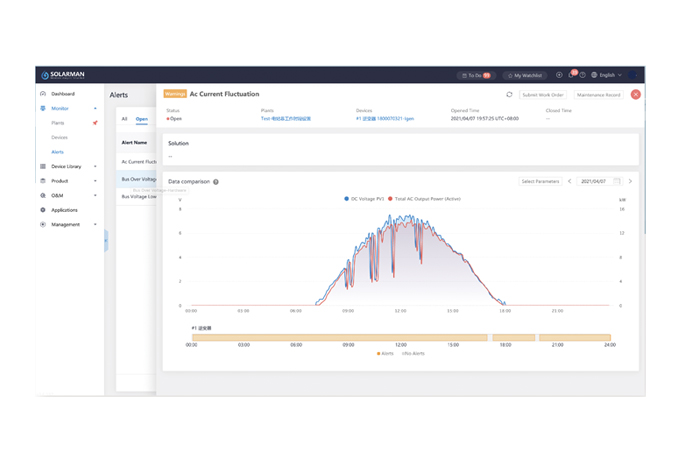Click the pin icon next to Plants

95,123
